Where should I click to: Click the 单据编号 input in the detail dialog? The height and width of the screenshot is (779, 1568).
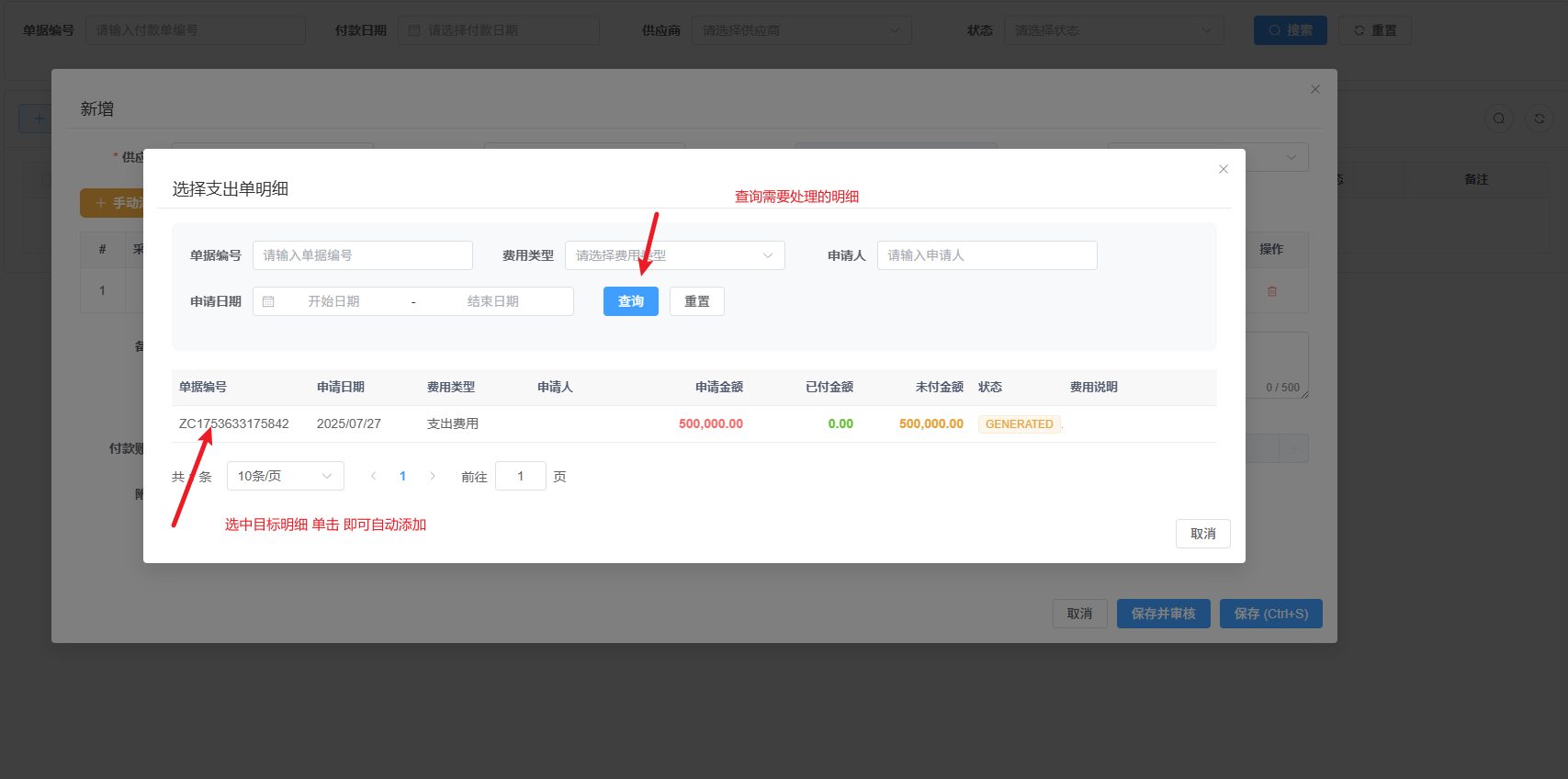tap(362, 255)
